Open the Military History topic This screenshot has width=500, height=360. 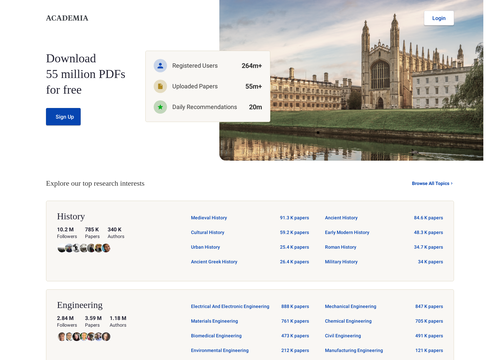click(x=341, y=262)
